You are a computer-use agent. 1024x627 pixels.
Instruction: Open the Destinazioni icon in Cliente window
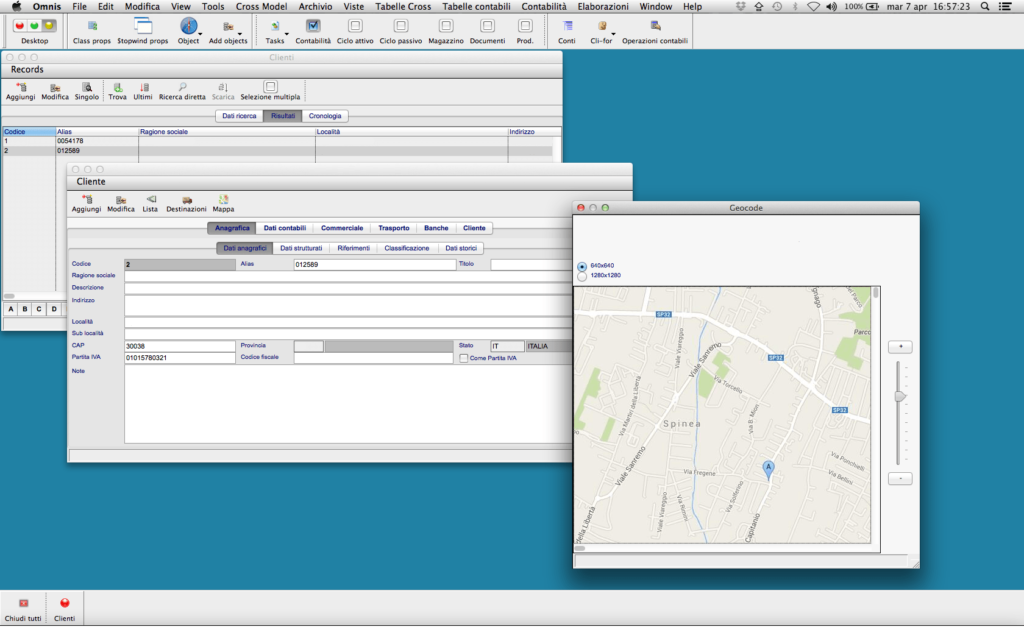point(187,202)
